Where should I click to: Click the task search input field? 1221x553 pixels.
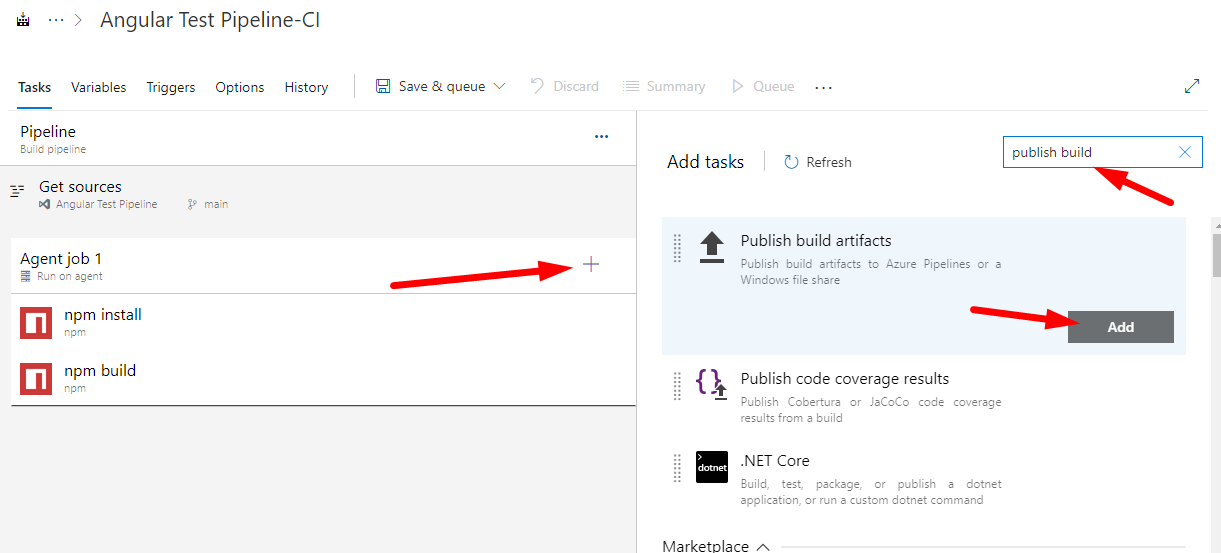click(x=1088, y=152)
